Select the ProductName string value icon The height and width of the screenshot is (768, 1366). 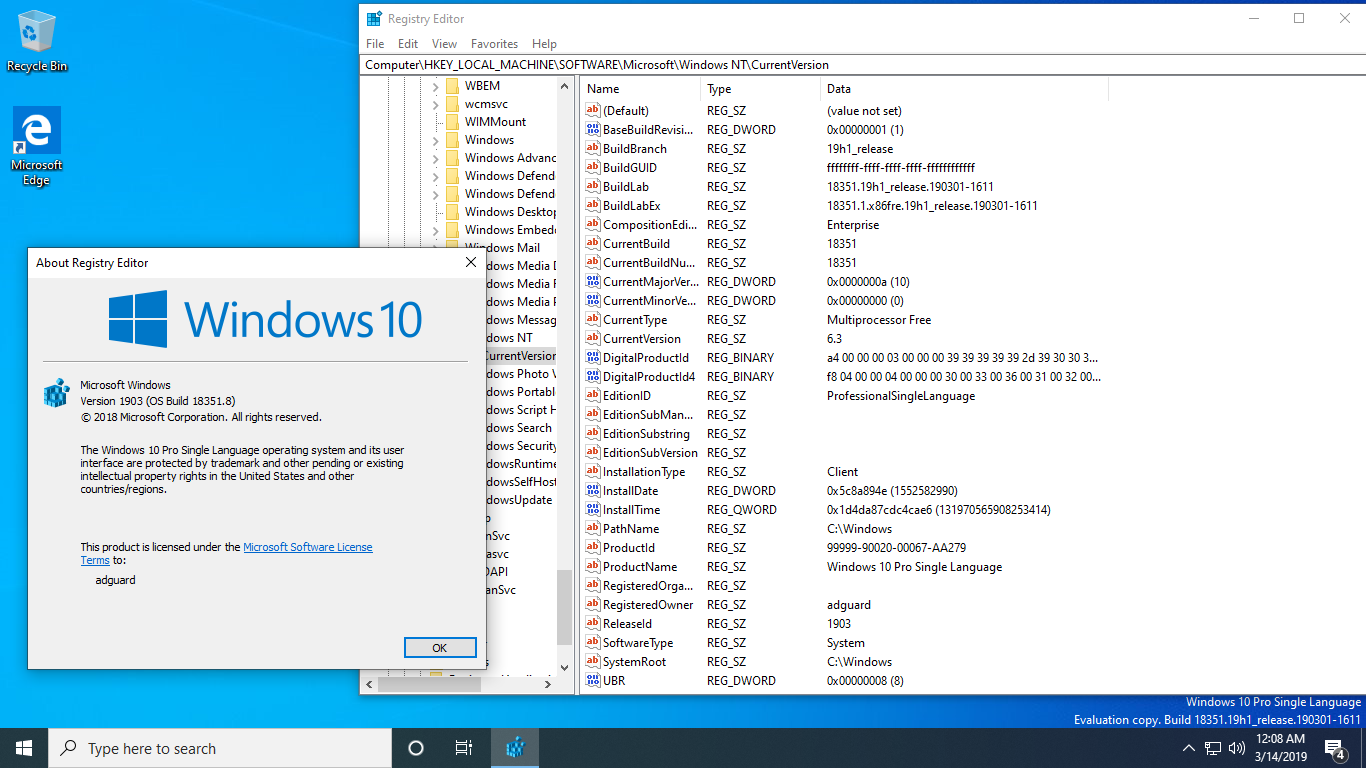click(593, 567)
